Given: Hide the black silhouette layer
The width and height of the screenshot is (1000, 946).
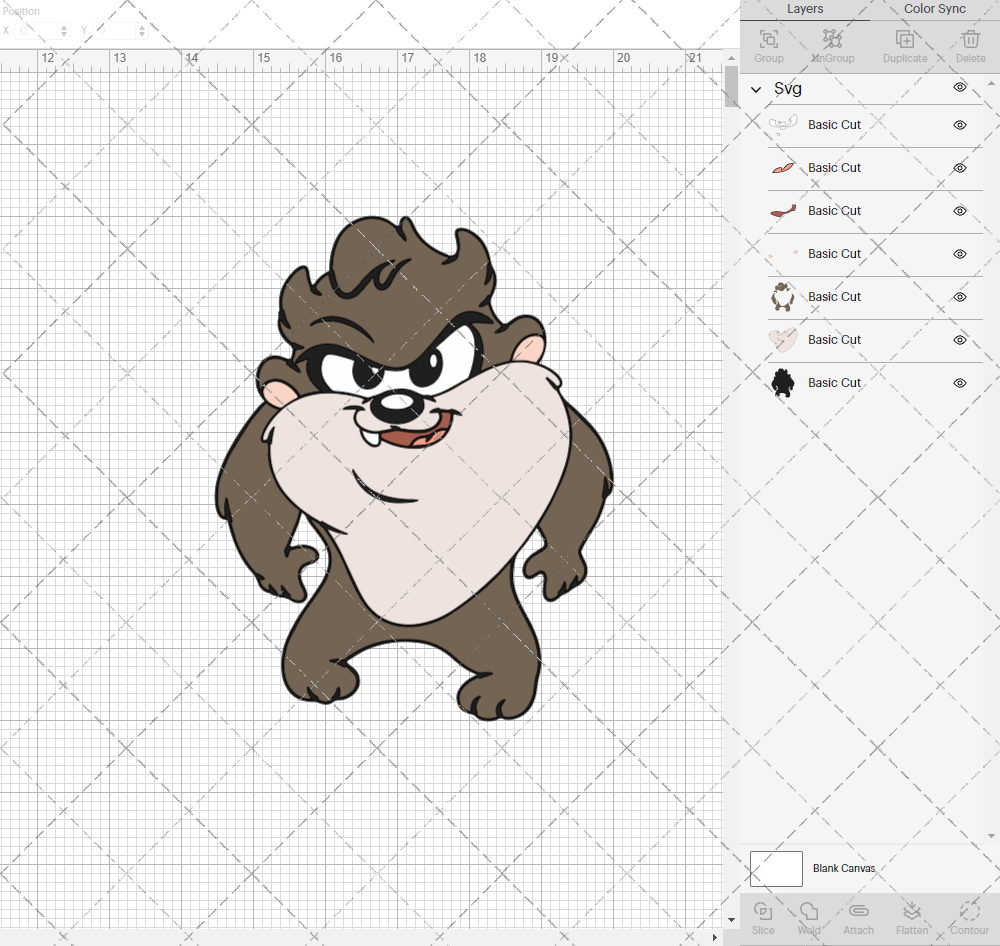Looking at the screenshot, I should point(960,383).
